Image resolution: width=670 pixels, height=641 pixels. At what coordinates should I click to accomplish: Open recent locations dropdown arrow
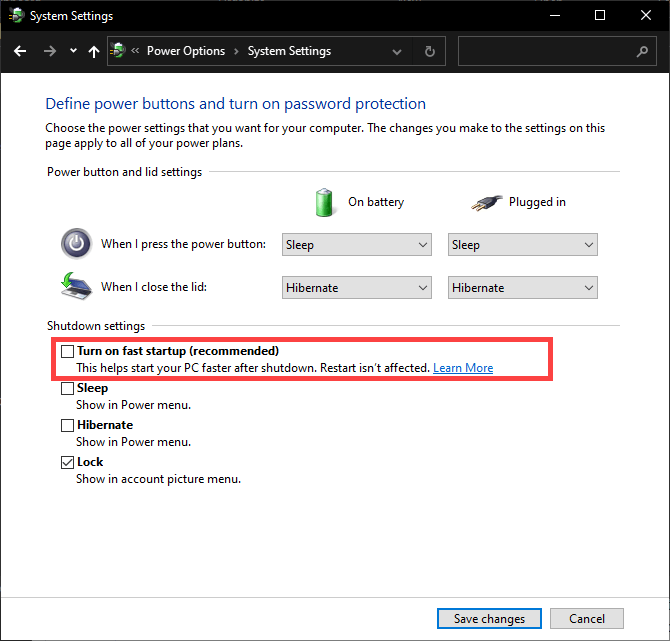(73, 51)
